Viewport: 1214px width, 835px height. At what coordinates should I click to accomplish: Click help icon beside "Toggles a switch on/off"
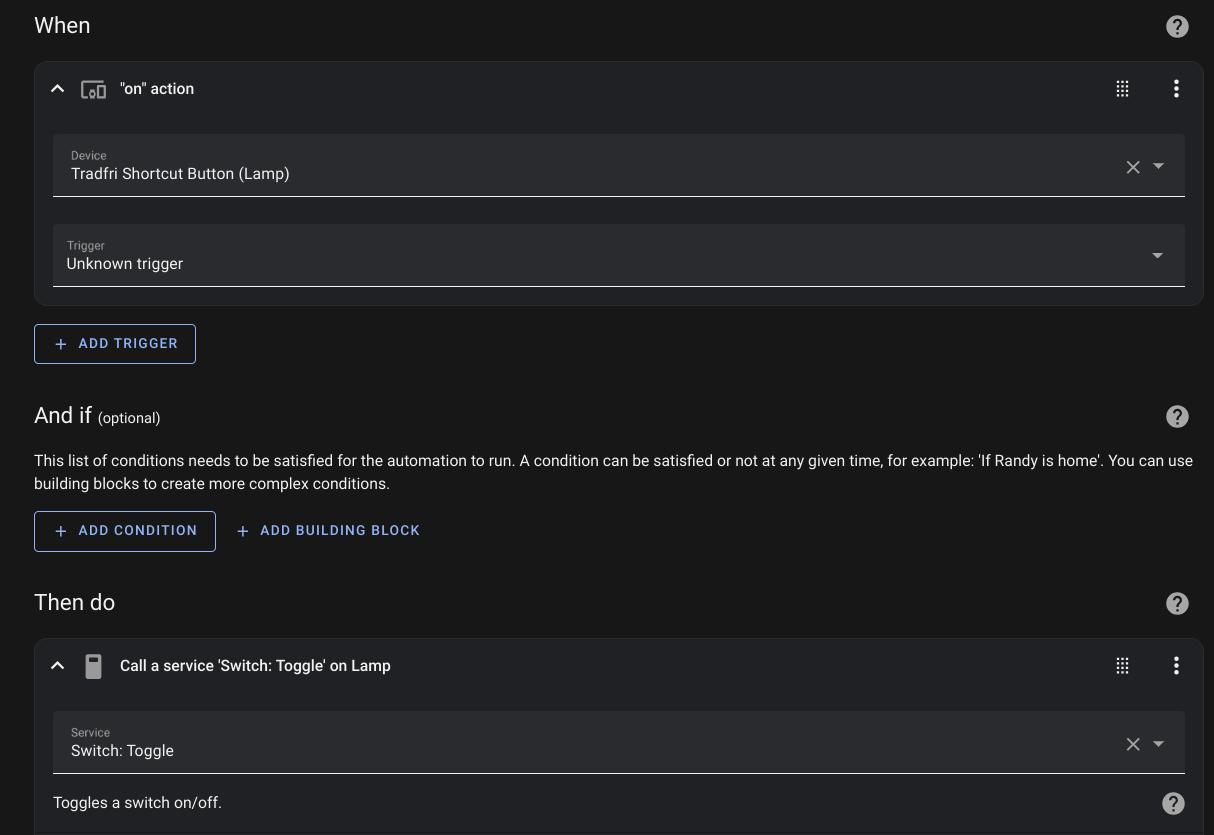point(1173,803)
